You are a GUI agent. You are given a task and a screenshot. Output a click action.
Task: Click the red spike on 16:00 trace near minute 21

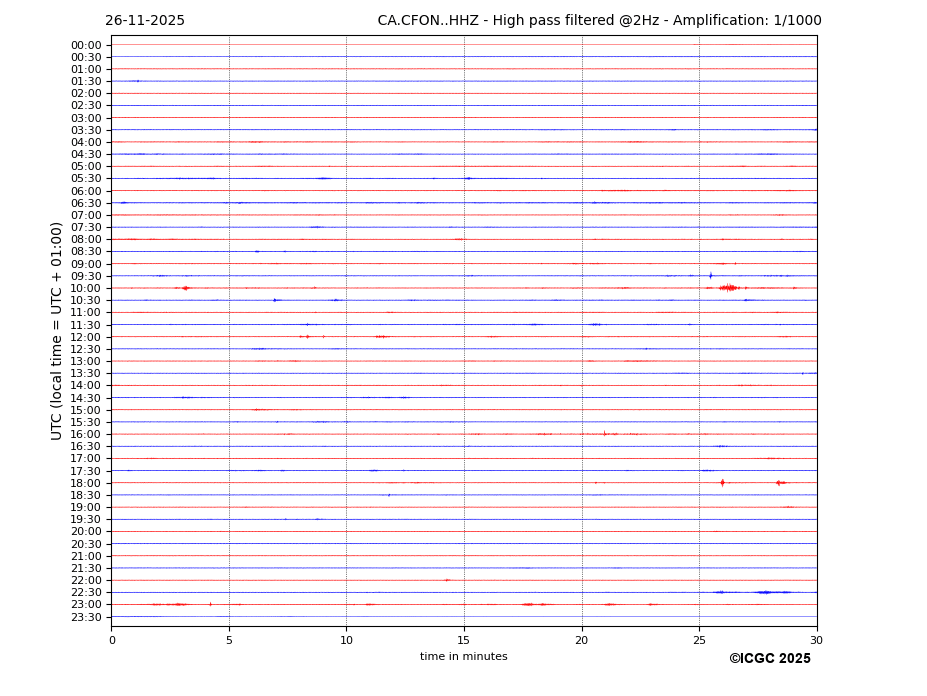[604, 434]
